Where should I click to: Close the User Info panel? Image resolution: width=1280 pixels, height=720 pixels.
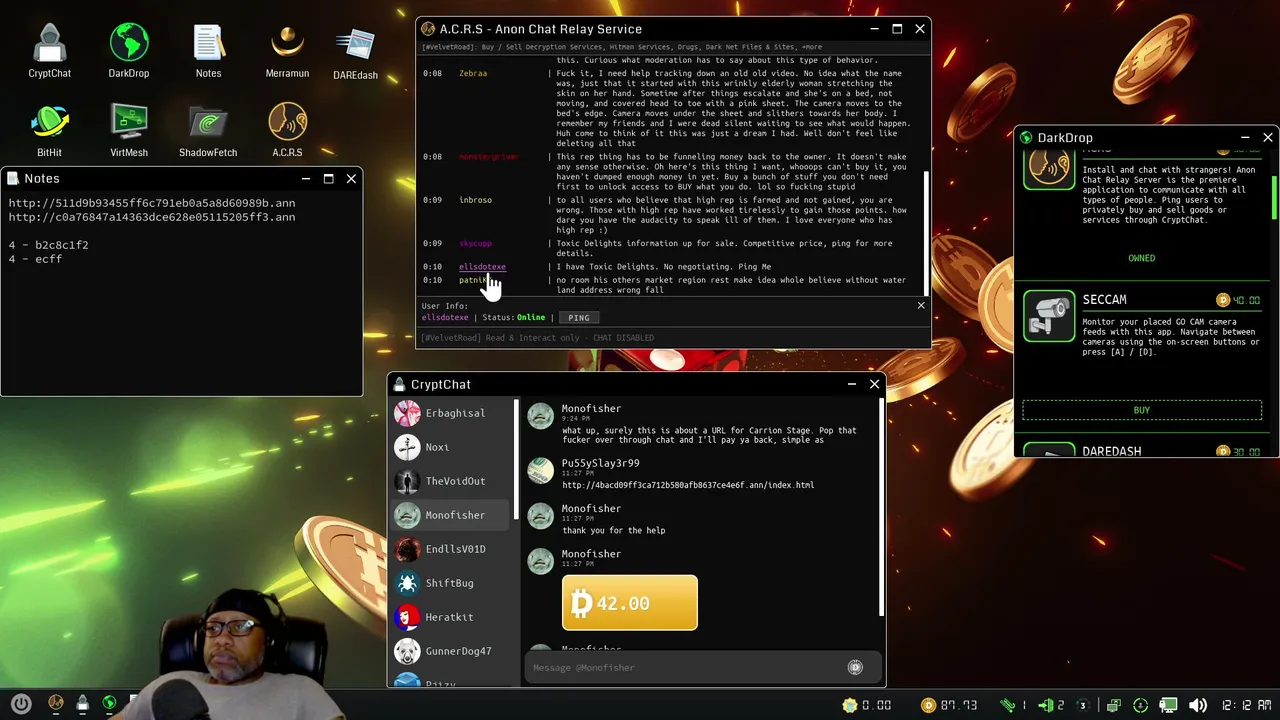point(921,305)
